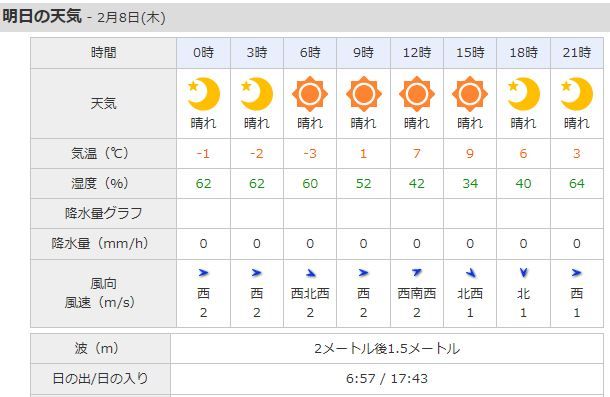Click the 北西 wind arrow at 15時
Image resolution: width=610 pixels, height=397 pixels.
pos(471,273)
